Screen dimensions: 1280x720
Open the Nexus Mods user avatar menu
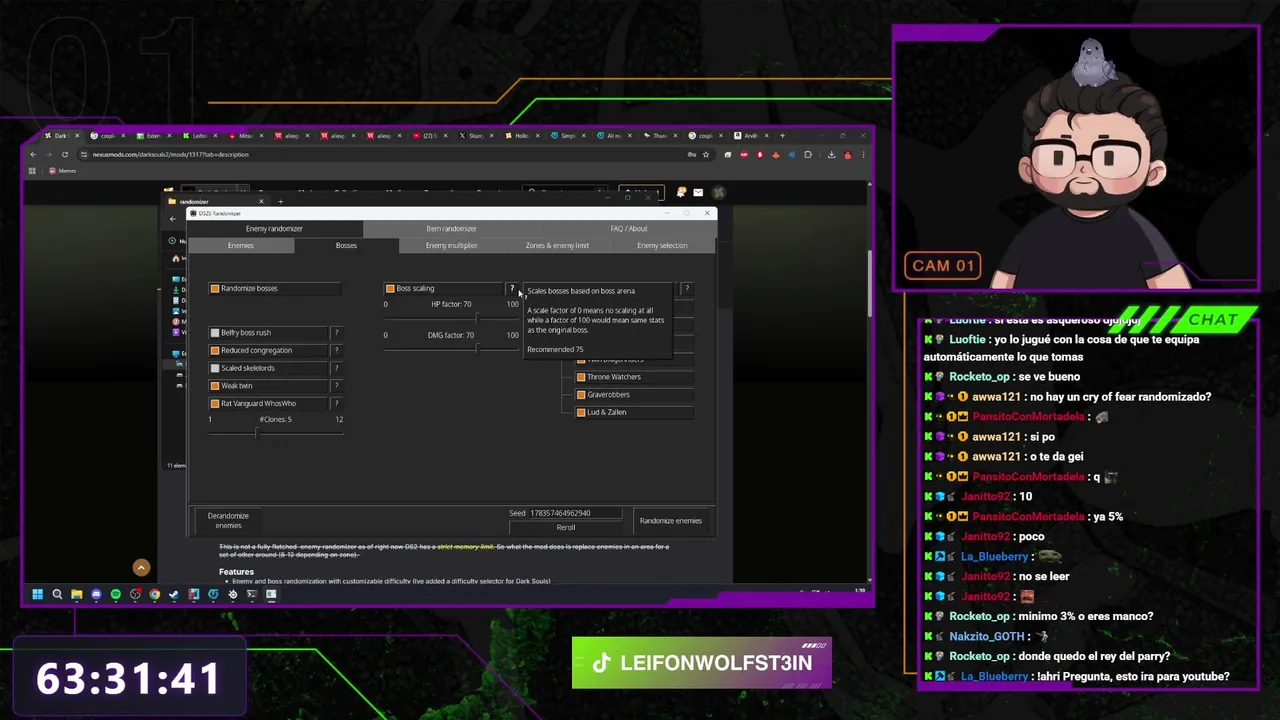[x=718, y=192]
